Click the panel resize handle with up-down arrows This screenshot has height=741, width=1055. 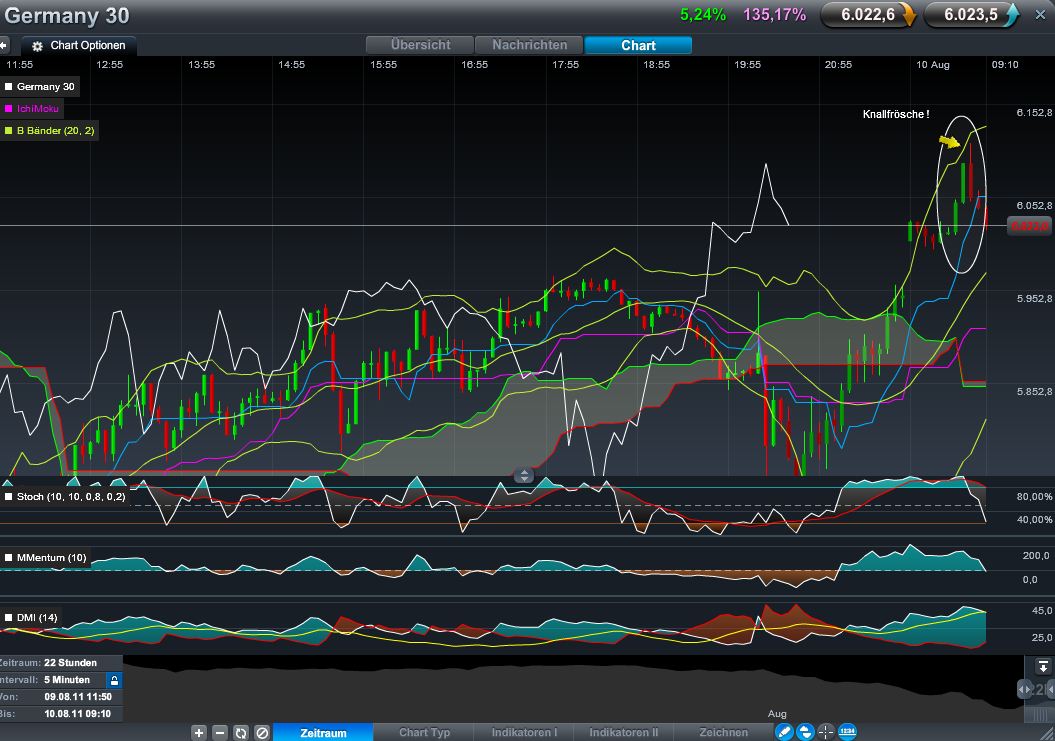[523, 476]
